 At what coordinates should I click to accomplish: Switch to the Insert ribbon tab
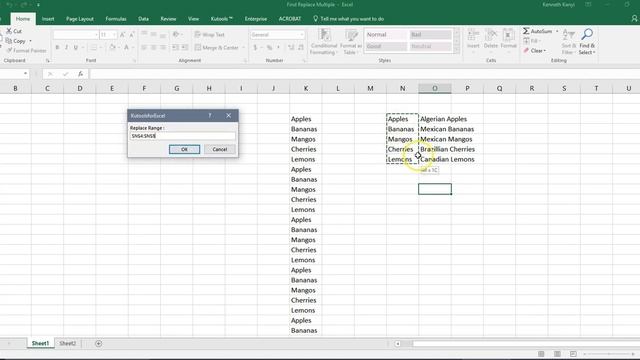(x=48, y=19)
